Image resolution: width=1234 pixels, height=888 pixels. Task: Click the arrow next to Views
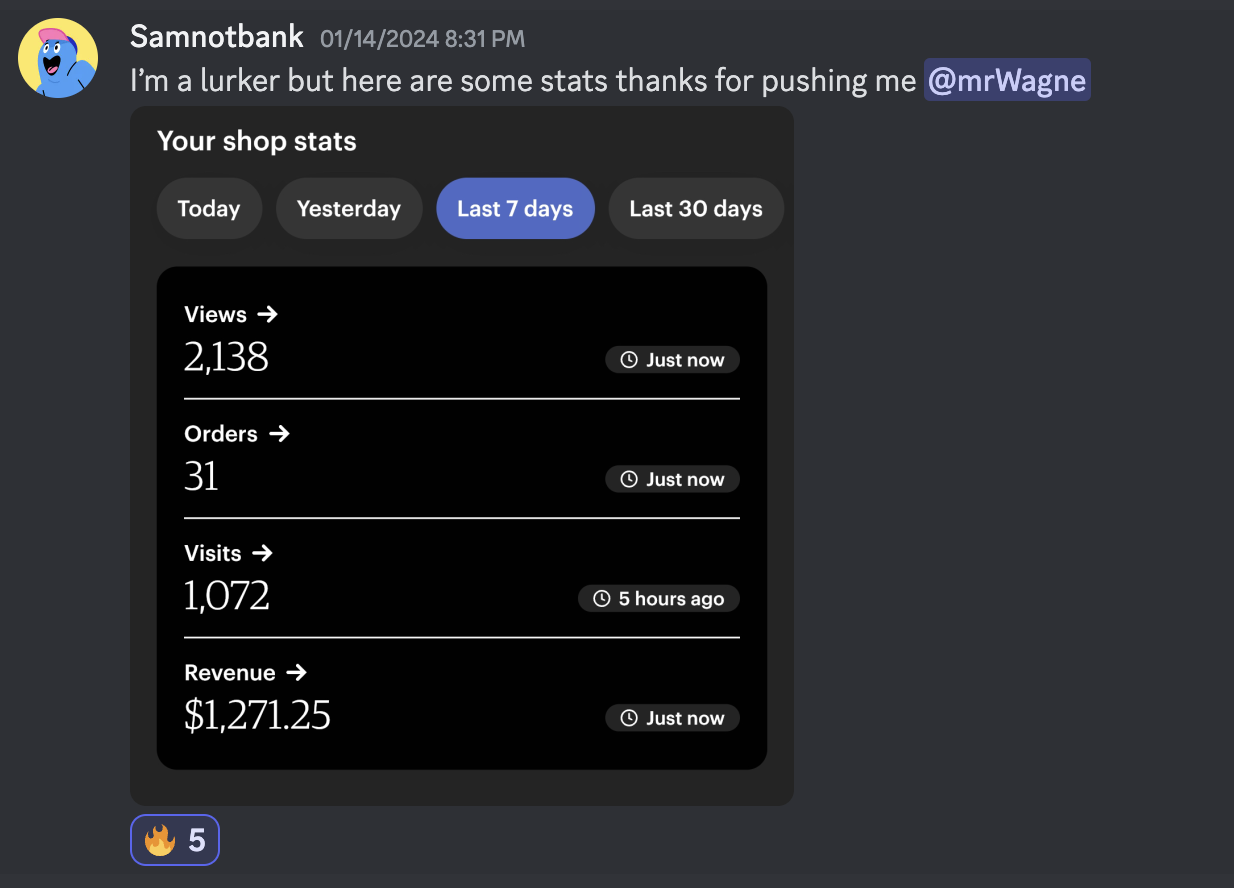tap(267, 314)
